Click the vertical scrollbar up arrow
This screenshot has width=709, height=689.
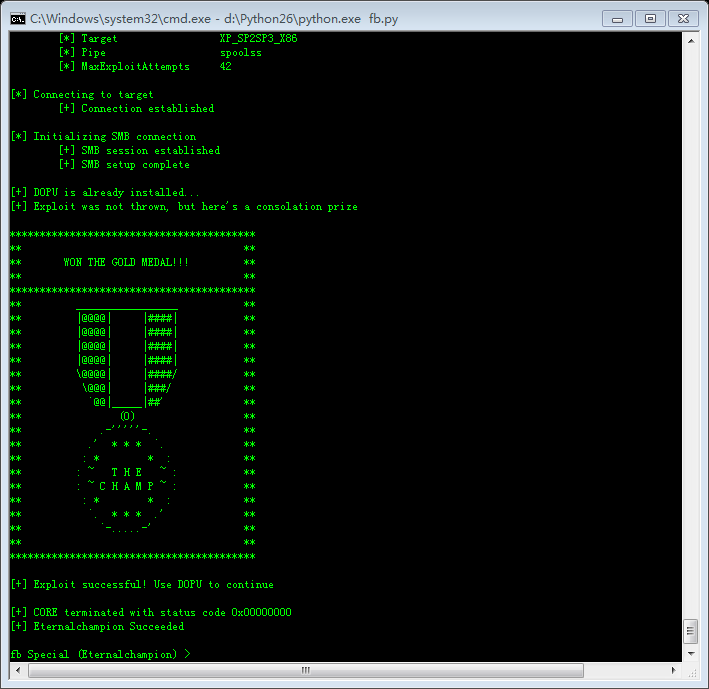[x=690, y=39]
